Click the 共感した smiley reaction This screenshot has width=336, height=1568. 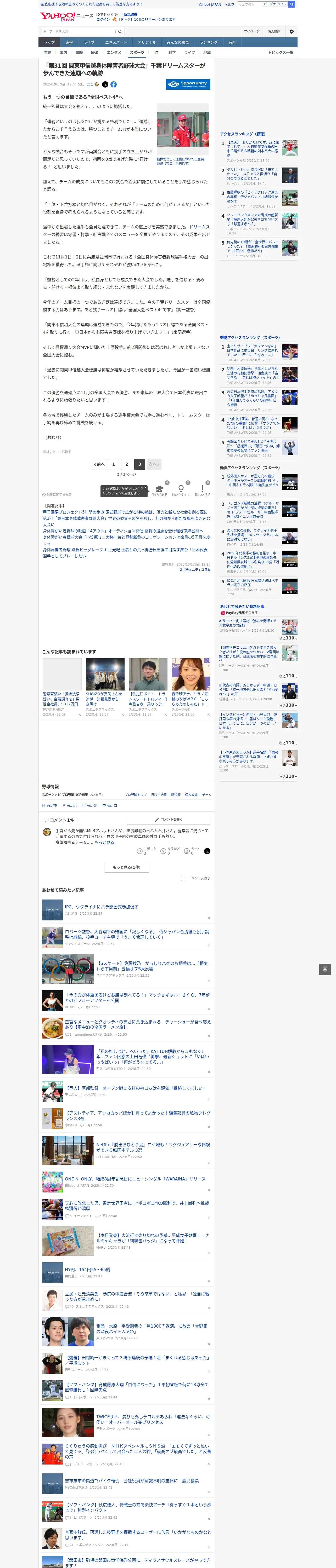tap(140, 851)
